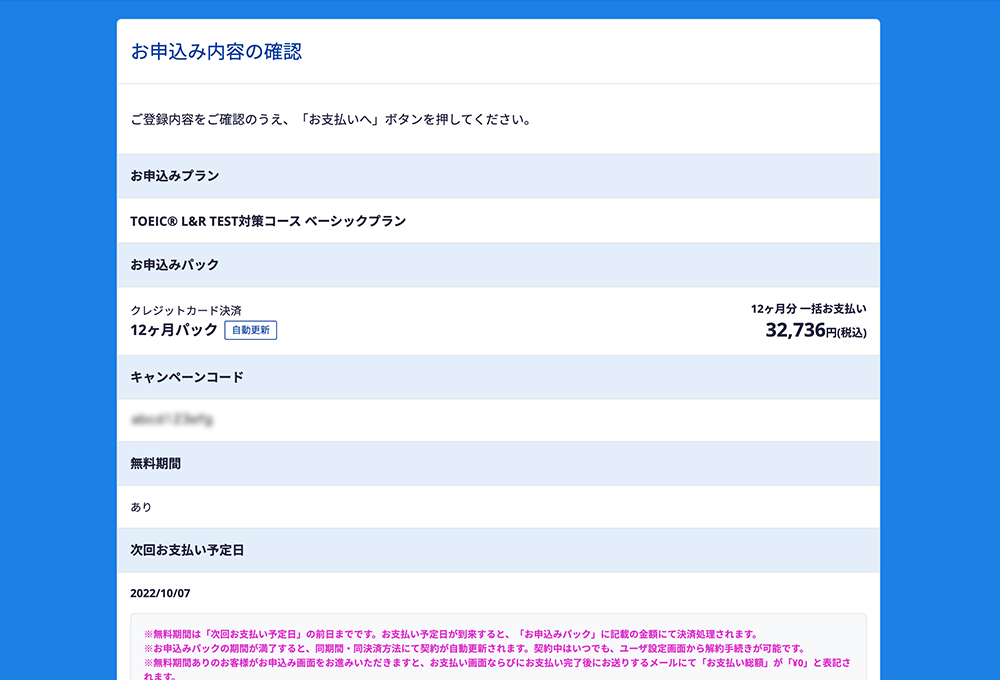Screen dimensions: 1000x680
Task: Select the お申込みプラン section header
Action: (175, 176)
